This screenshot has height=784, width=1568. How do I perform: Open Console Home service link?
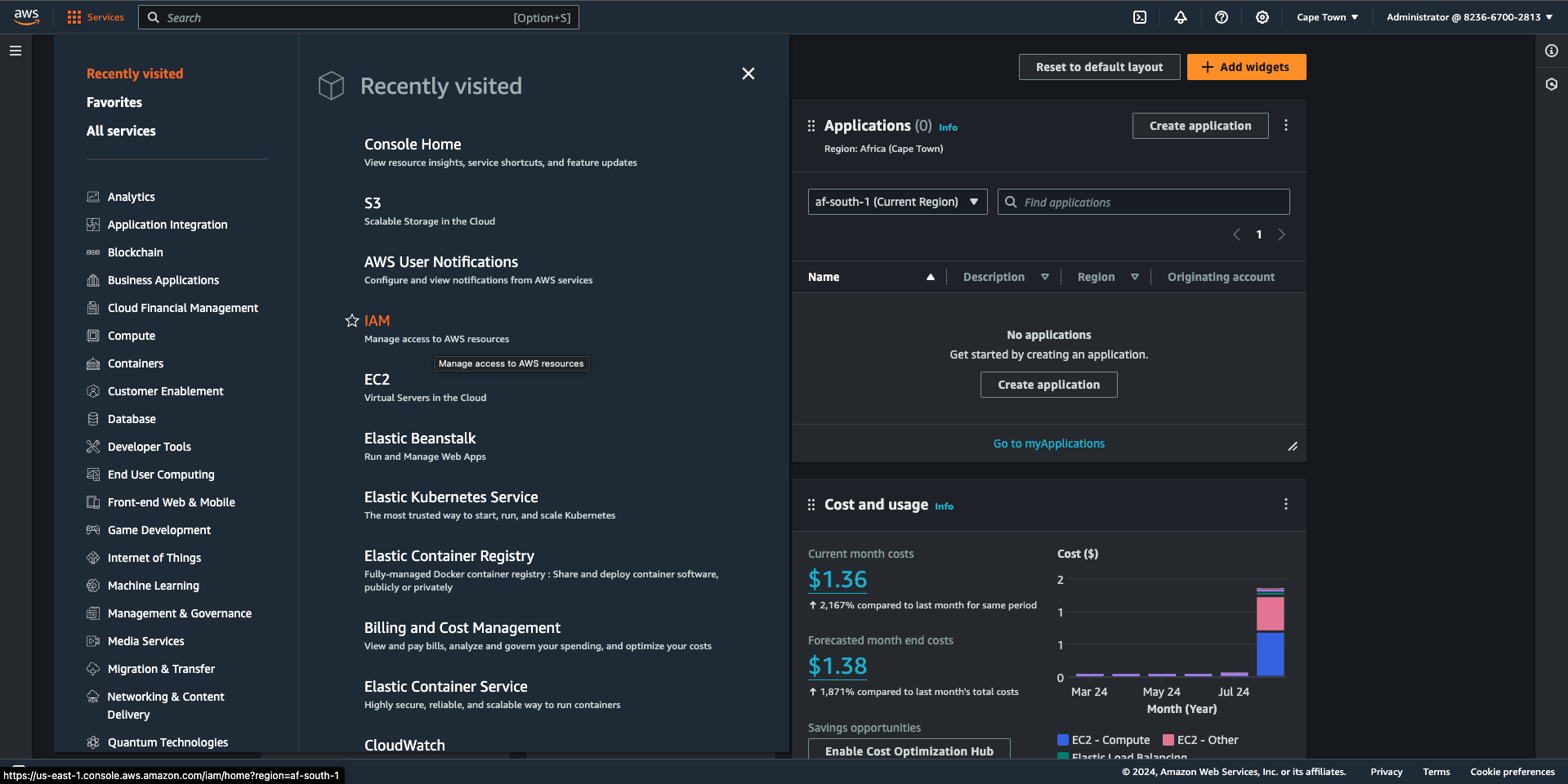tap(413, 145)
